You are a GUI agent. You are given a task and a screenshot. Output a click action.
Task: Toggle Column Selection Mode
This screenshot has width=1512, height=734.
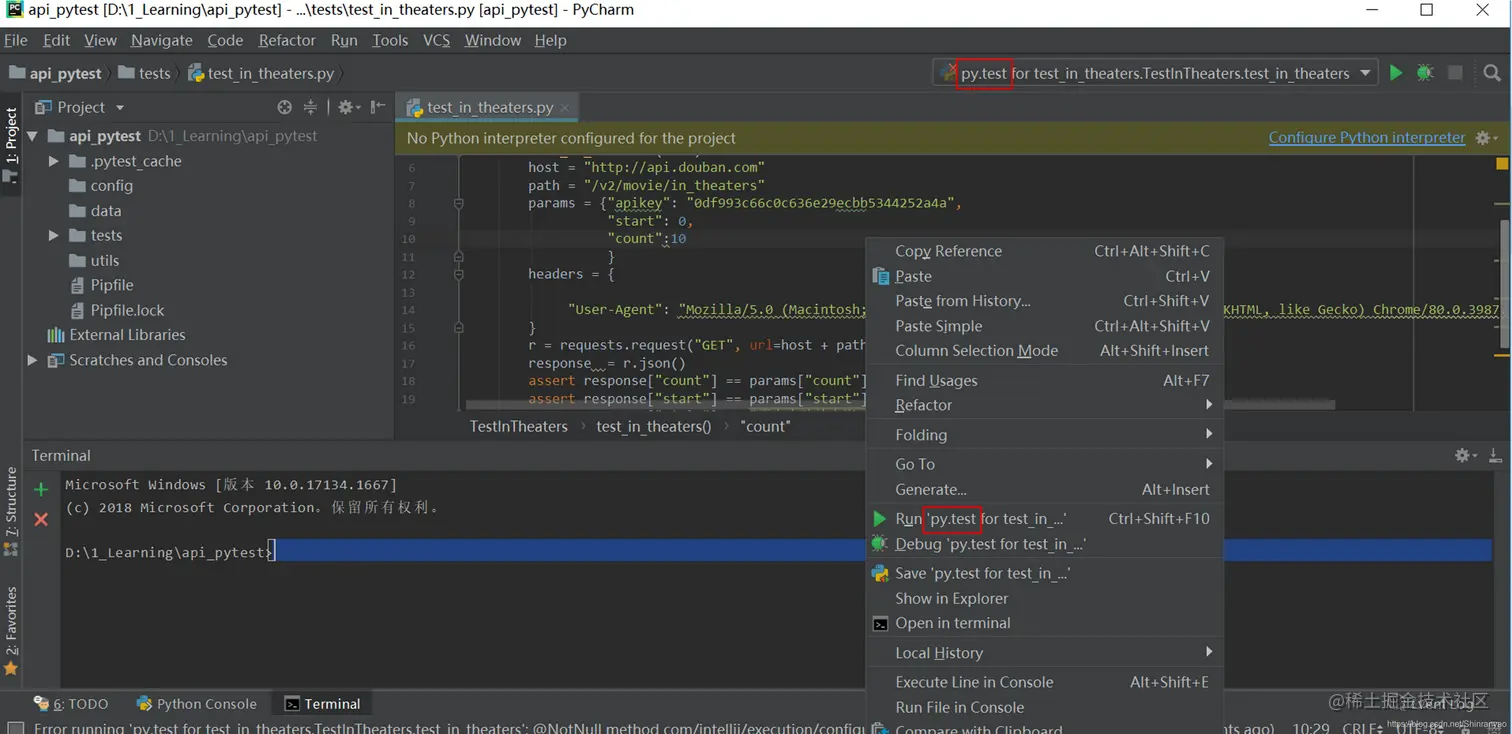(x=1044, y=351)
